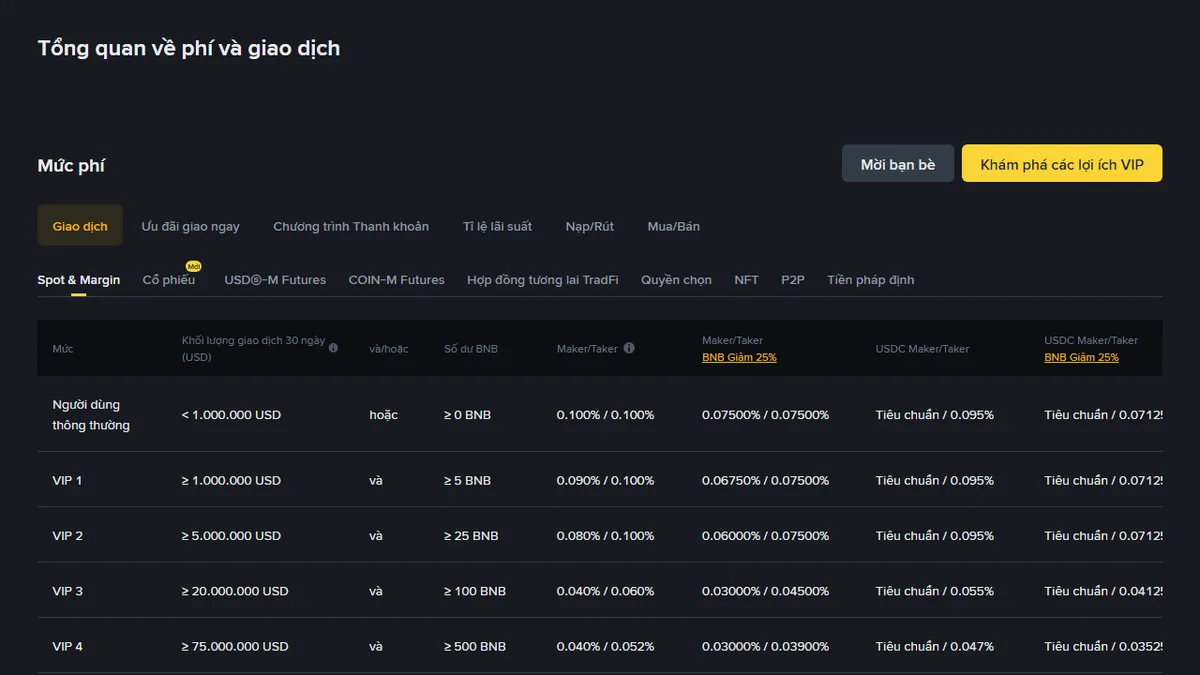Click the 0.040% / 0.060% fee cell
Screen dimensions: 1200x675
[606, 591]
